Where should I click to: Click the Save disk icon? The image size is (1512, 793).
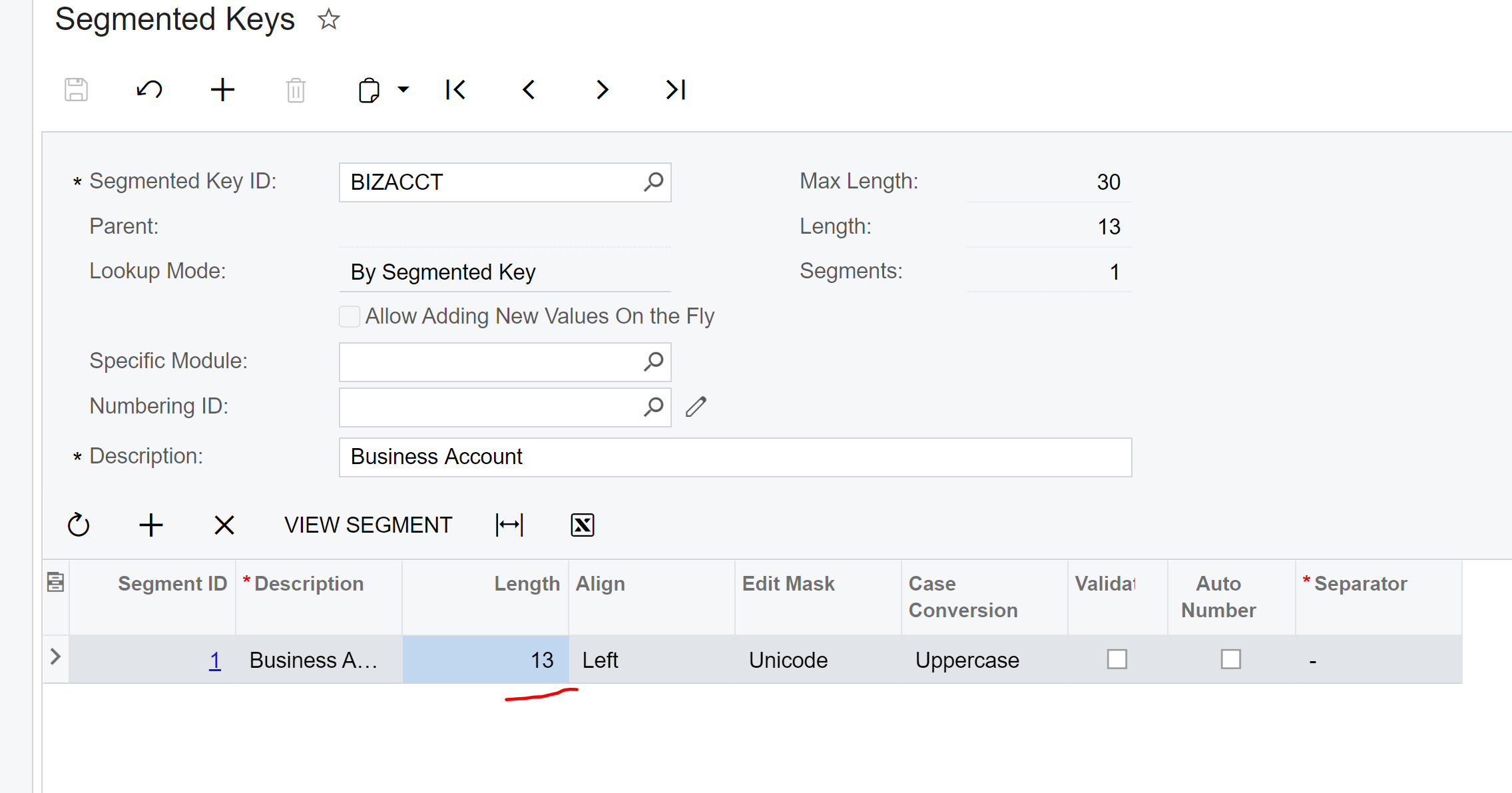coord(76,89)
